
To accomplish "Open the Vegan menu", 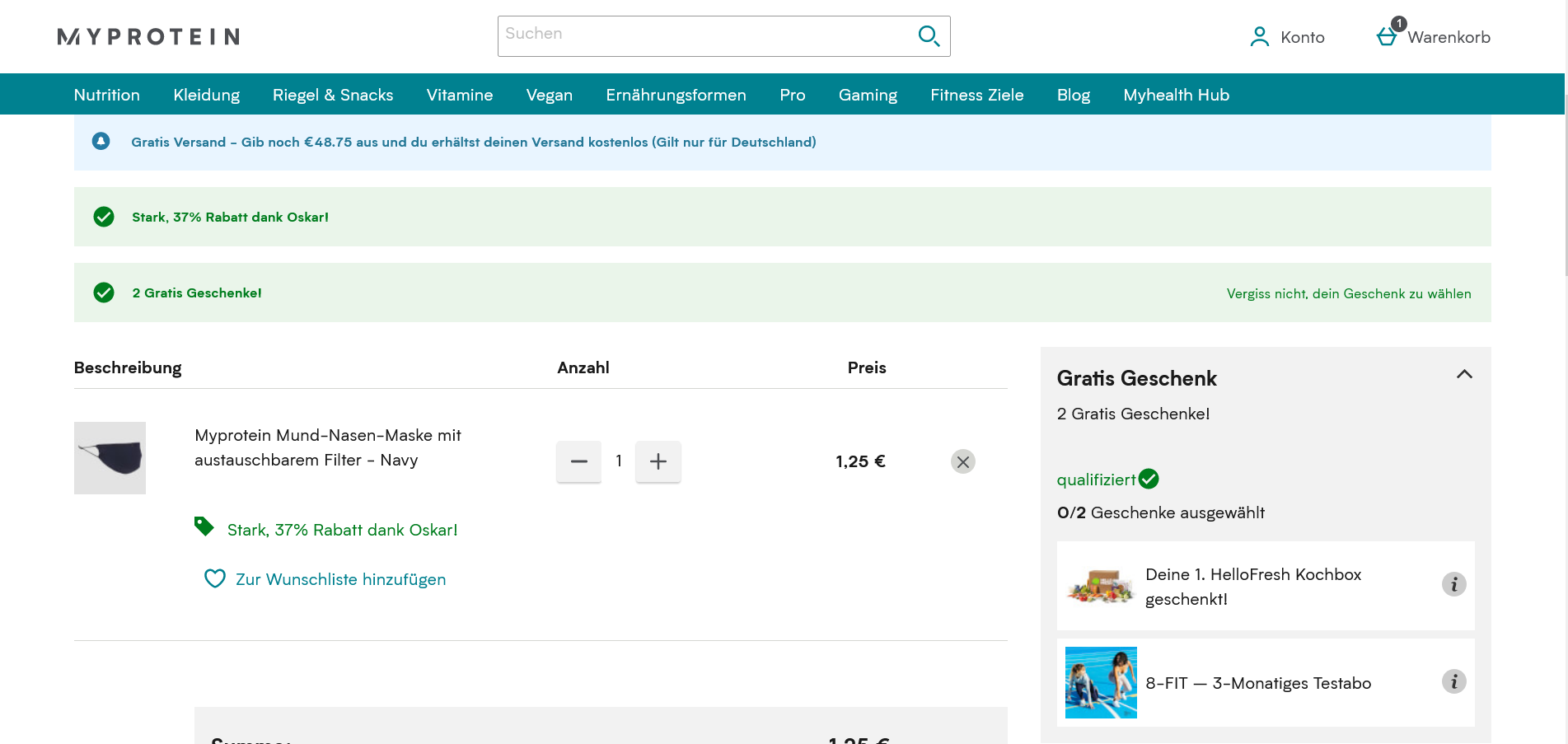I will [550, 95].
